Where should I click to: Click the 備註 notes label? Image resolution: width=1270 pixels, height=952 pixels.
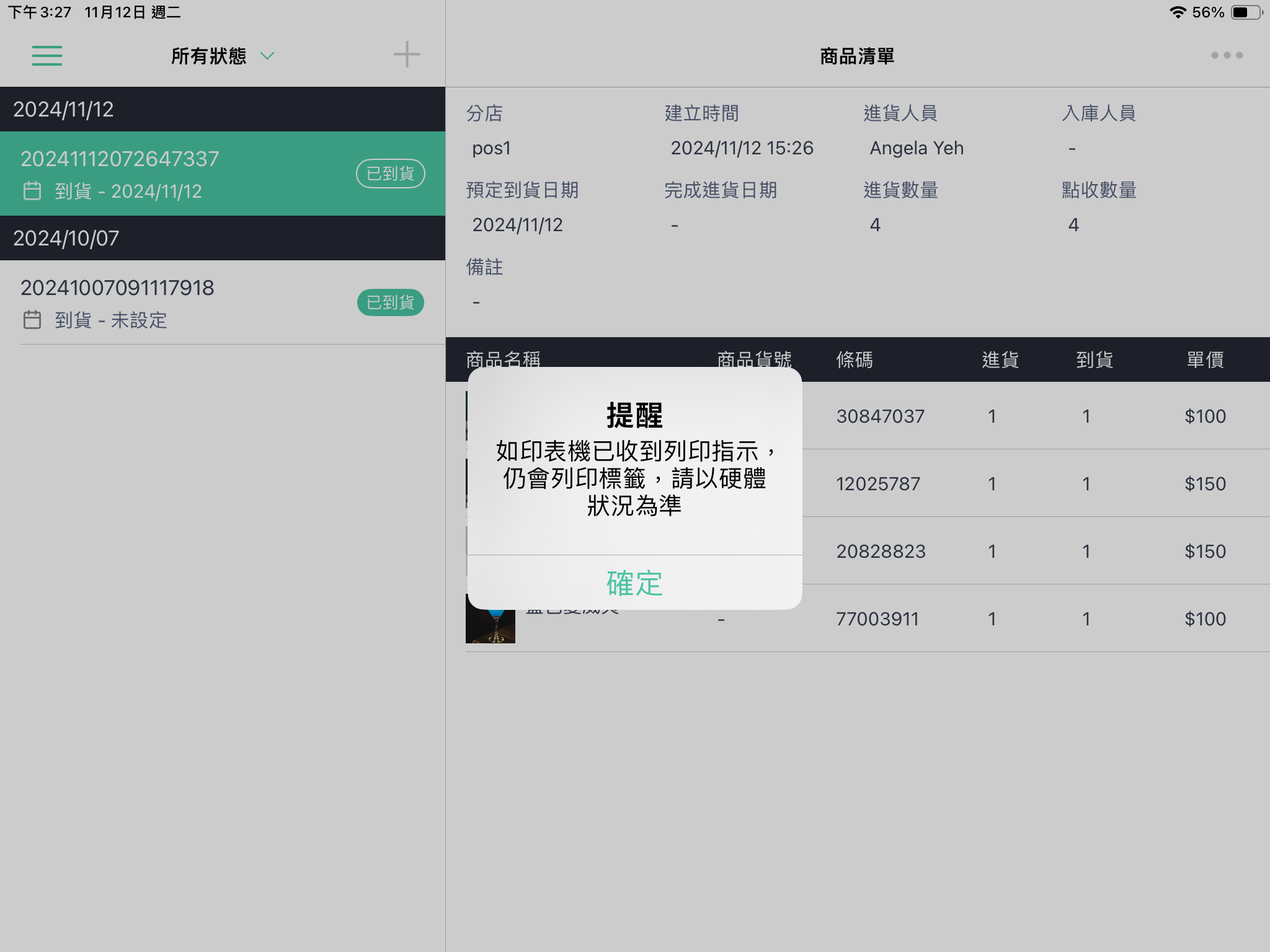[484, 267]
